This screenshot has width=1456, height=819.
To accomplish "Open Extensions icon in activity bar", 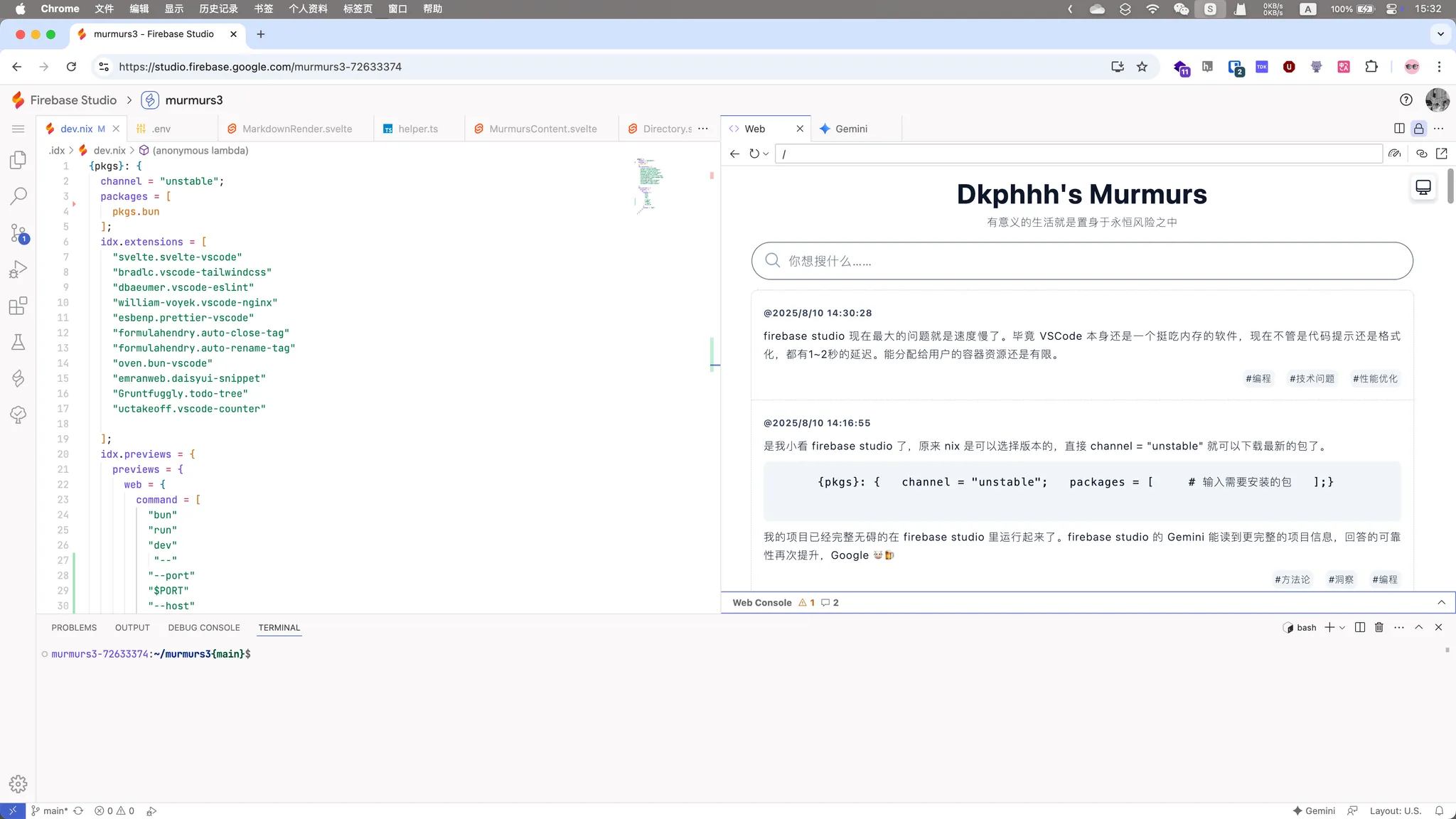I will [18, 306].
